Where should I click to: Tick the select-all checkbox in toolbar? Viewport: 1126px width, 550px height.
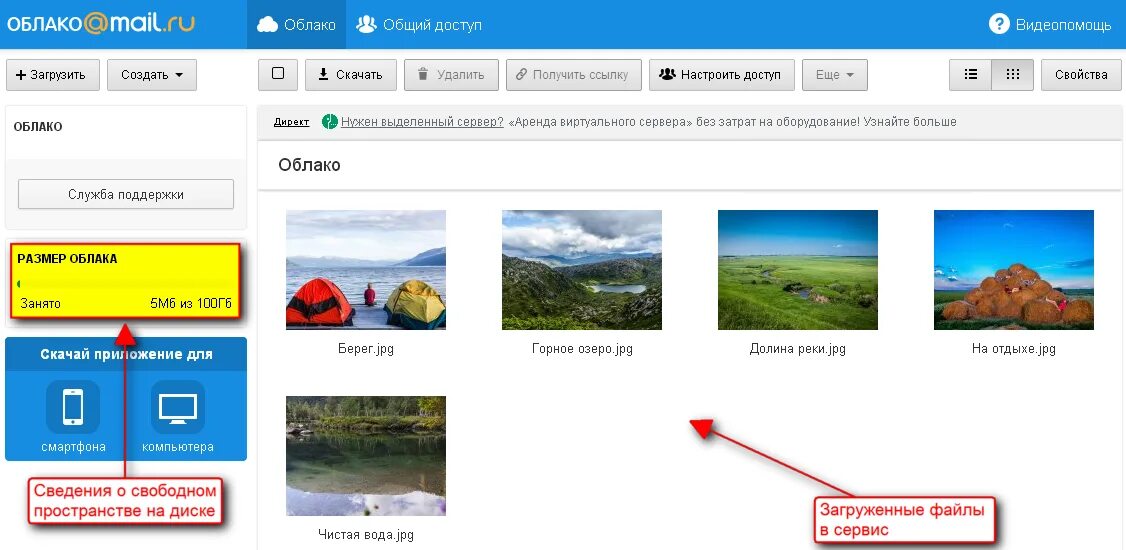(x=278, y=73)
